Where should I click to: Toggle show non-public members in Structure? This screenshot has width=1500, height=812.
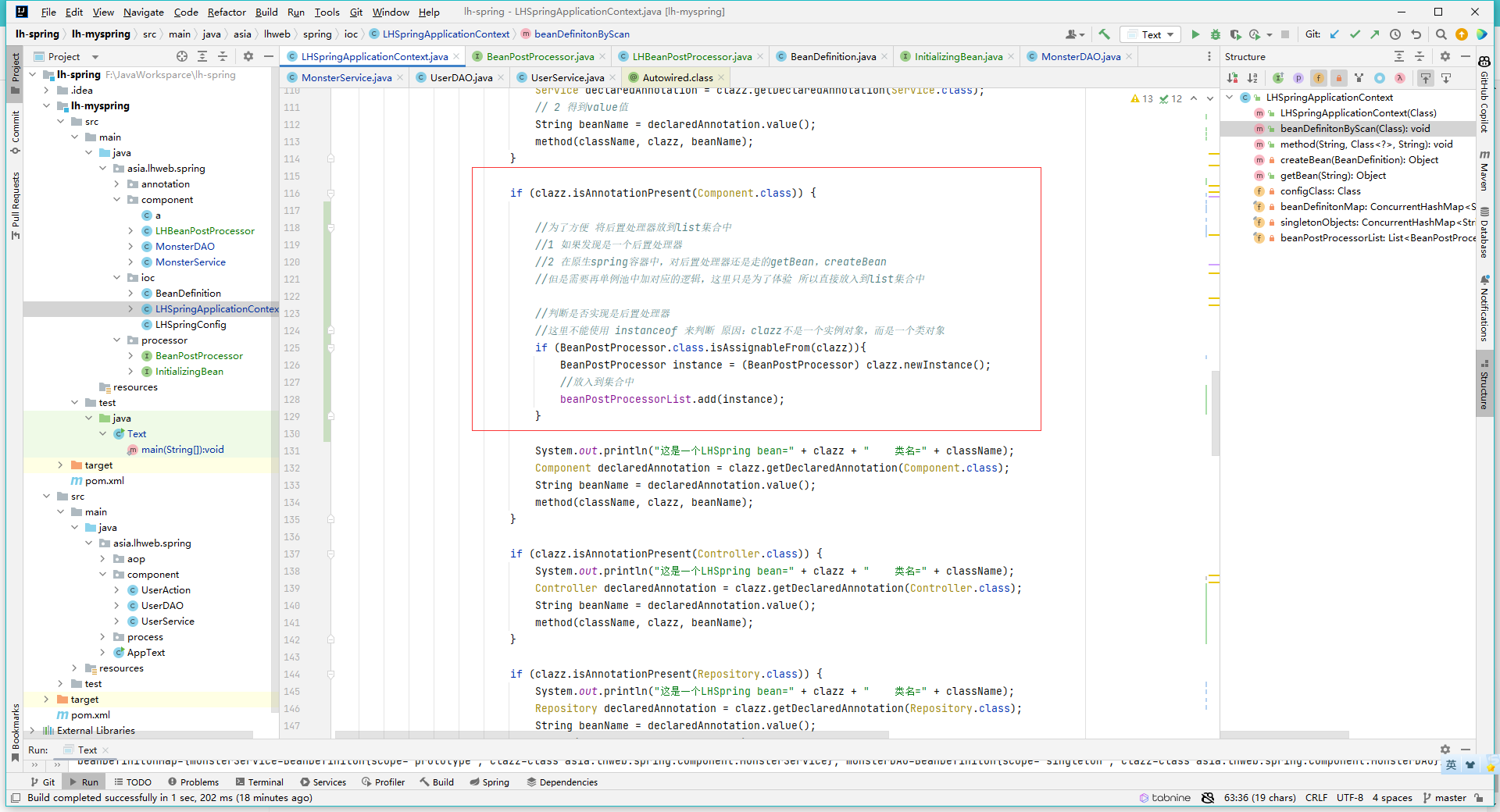(1339, 78)
